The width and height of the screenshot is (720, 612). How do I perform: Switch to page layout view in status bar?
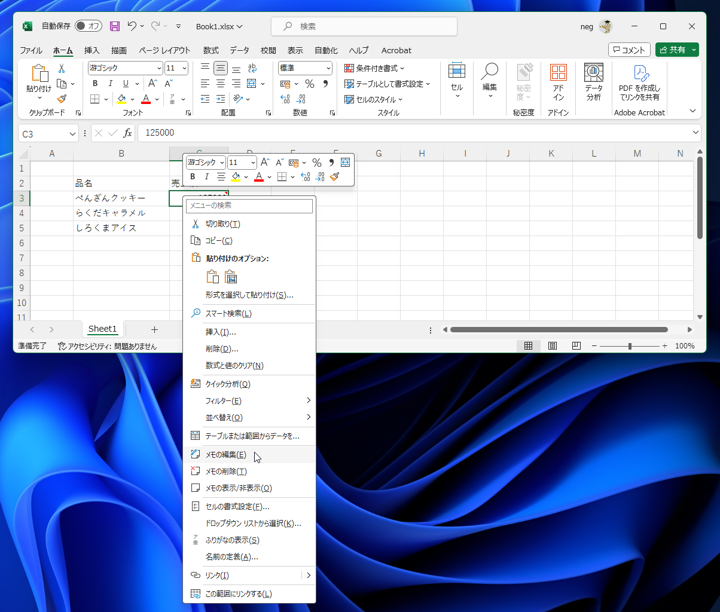coord(552,346)
